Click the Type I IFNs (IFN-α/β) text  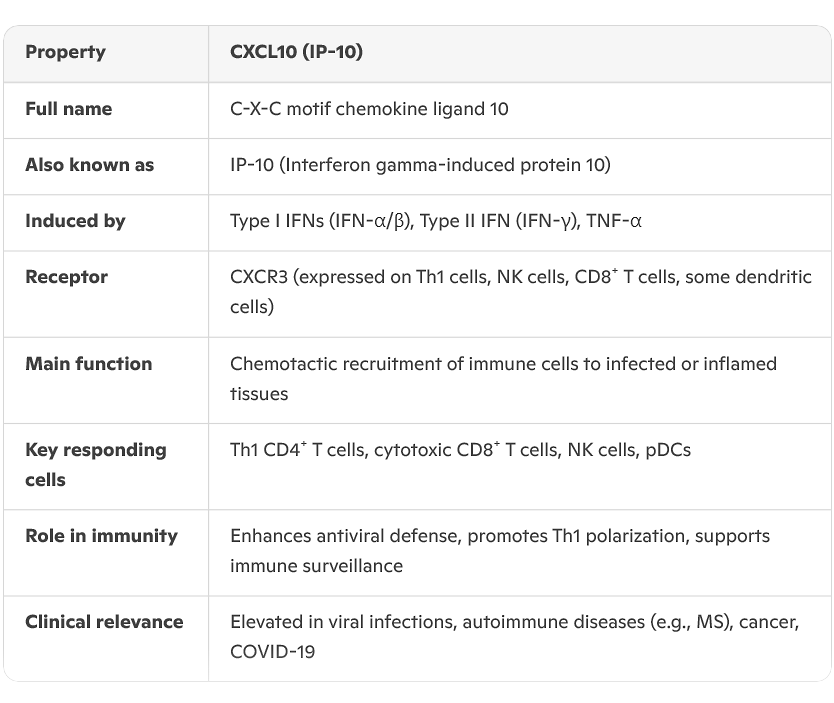tap(320, 221)
